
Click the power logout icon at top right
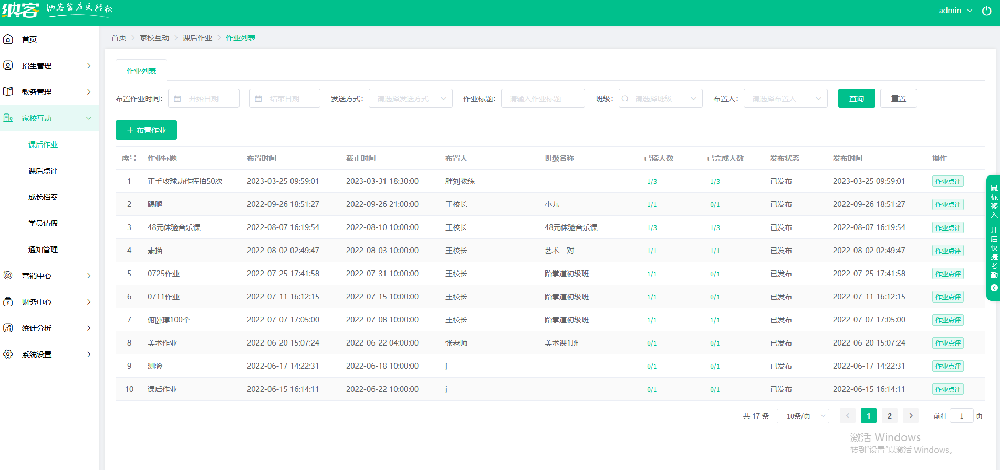987,10
